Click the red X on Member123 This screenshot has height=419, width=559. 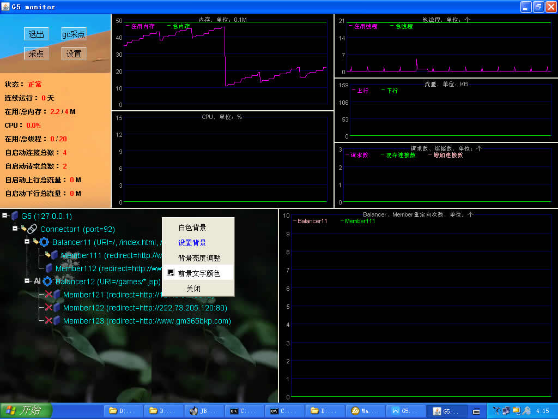(x=48, y=321)
